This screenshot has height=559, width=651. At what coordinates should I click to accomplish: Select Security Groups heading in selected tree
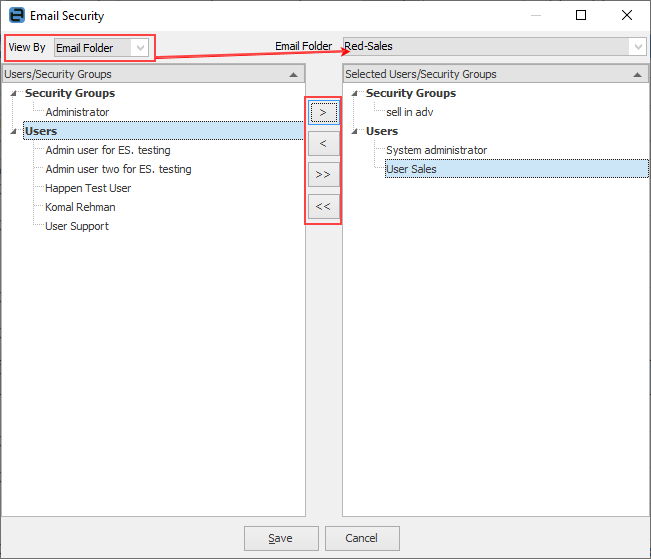[411, 93]
